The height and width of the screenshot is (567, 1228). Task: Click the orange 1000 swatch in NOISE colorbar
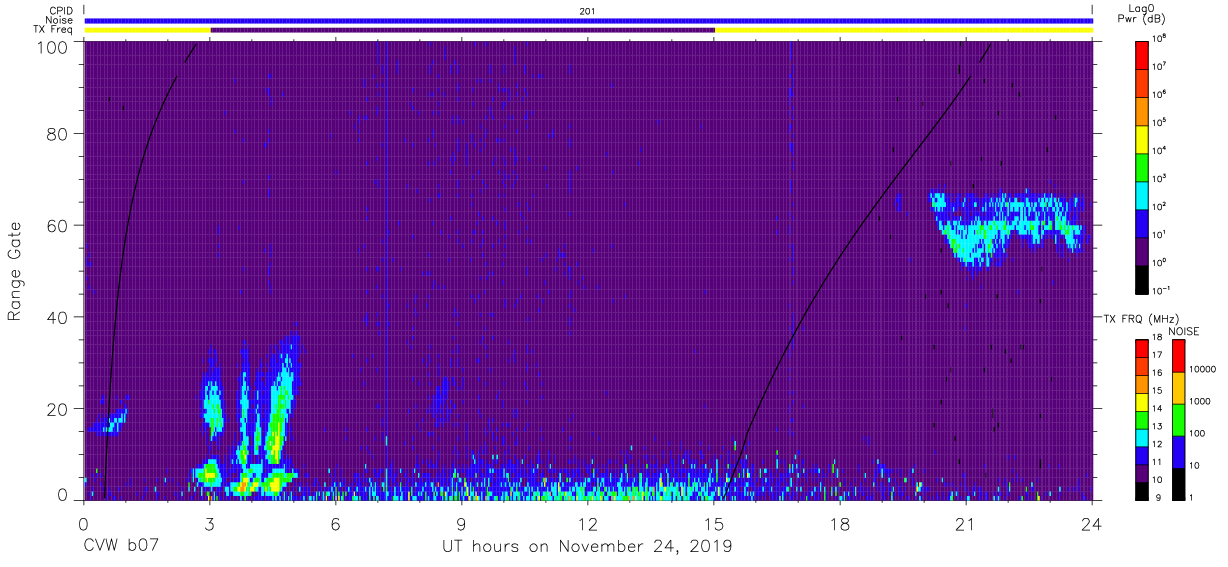tap(1178, 386)
